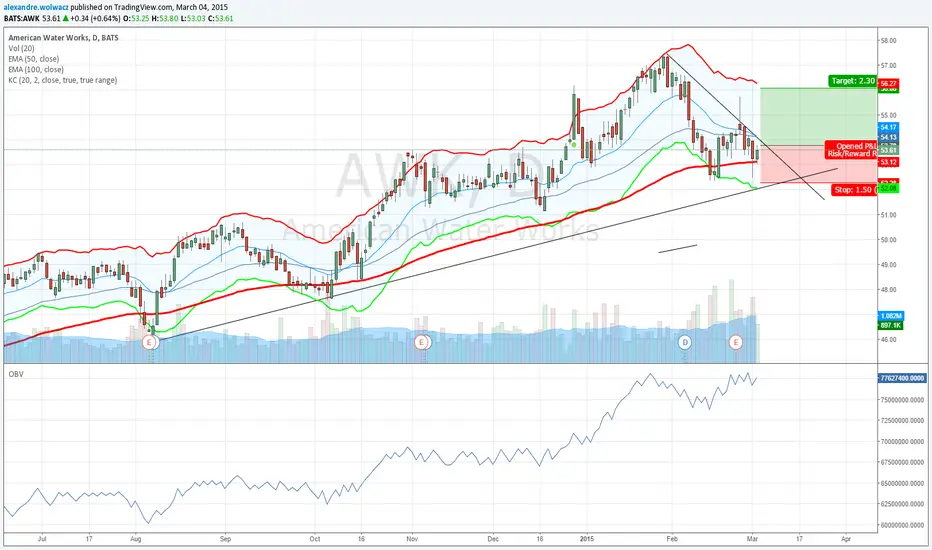Image resolution: width=932 pixels, height=550 pixels.
Task: Click the L:53.03 low value
Action: tap(193, 18)
